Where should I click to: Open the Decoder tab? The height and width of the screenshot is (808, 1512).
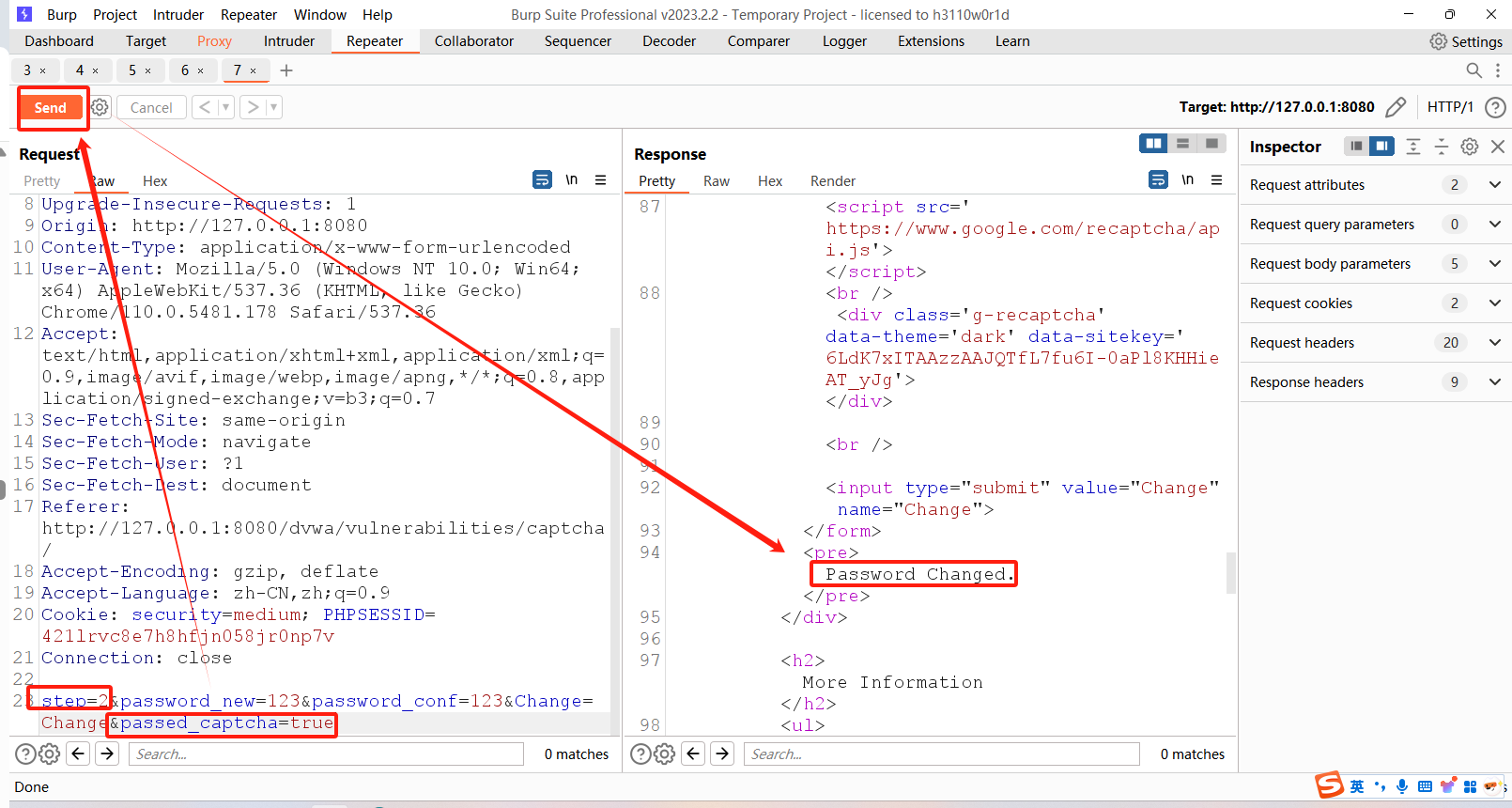669,41
